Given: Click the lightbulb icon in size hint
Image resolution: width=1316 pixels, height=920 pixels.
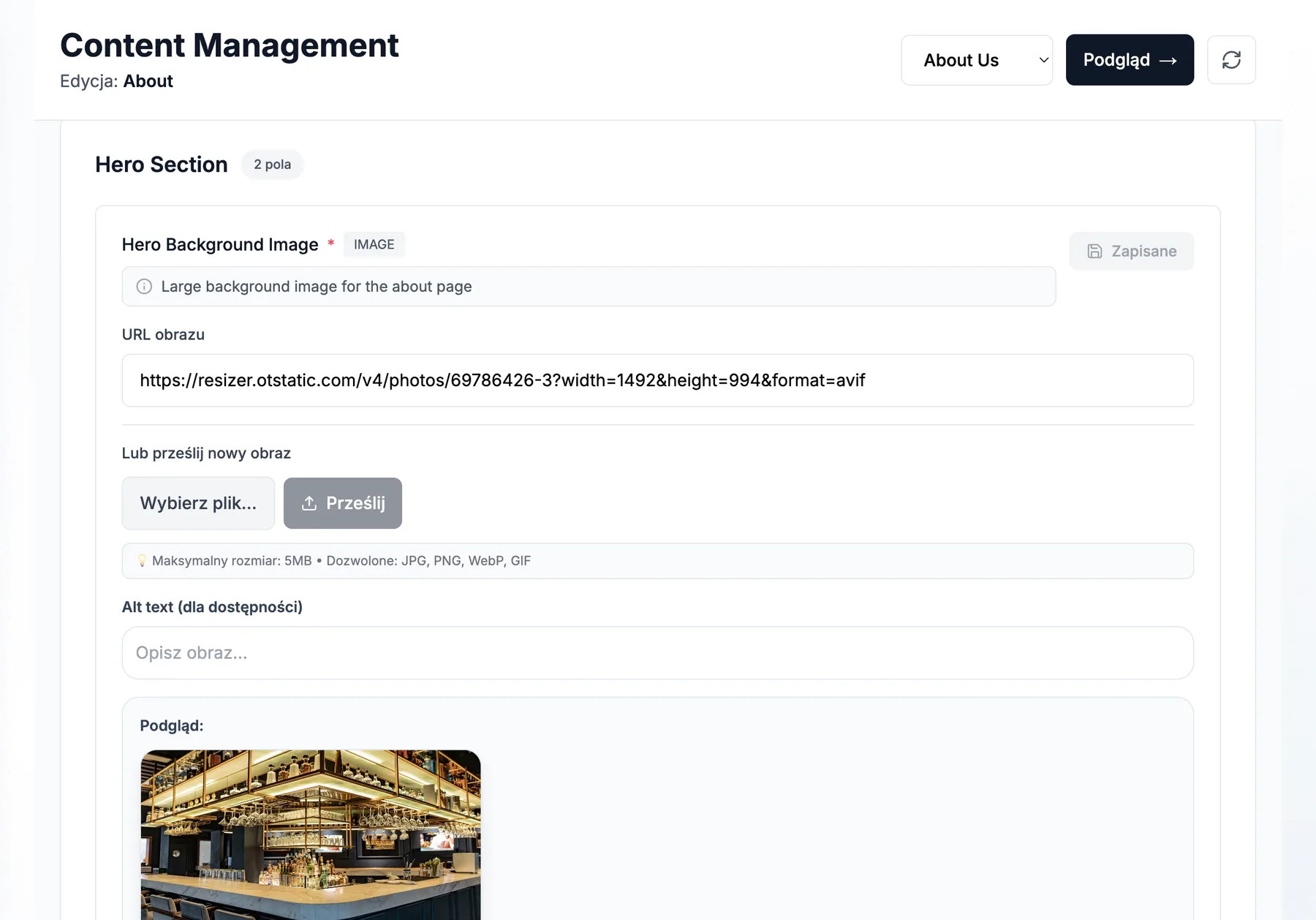Looking at the screenshot, I should tap(142, 561).
